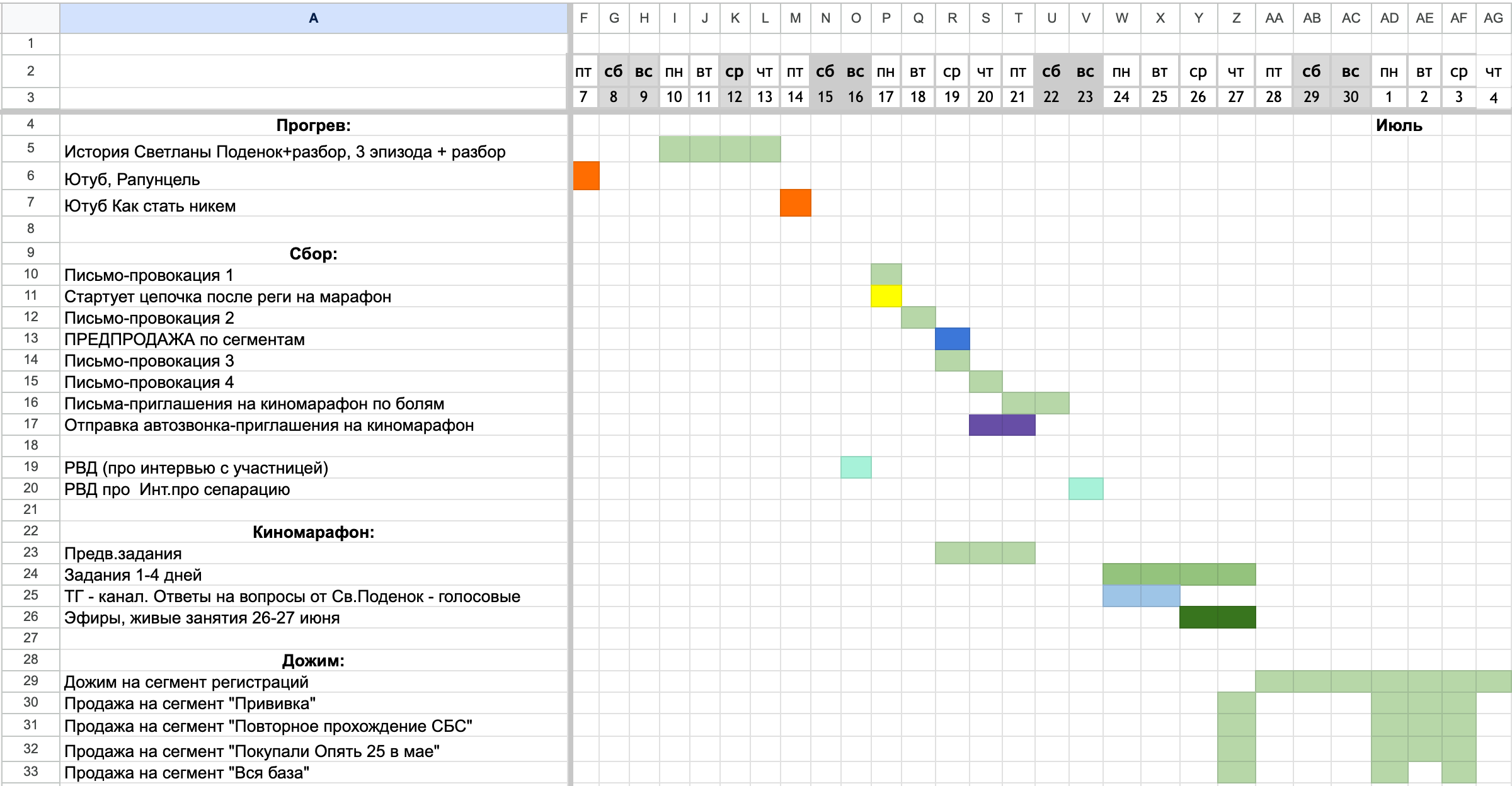
Task: Select row 29 header number
Action: [30, 681]
